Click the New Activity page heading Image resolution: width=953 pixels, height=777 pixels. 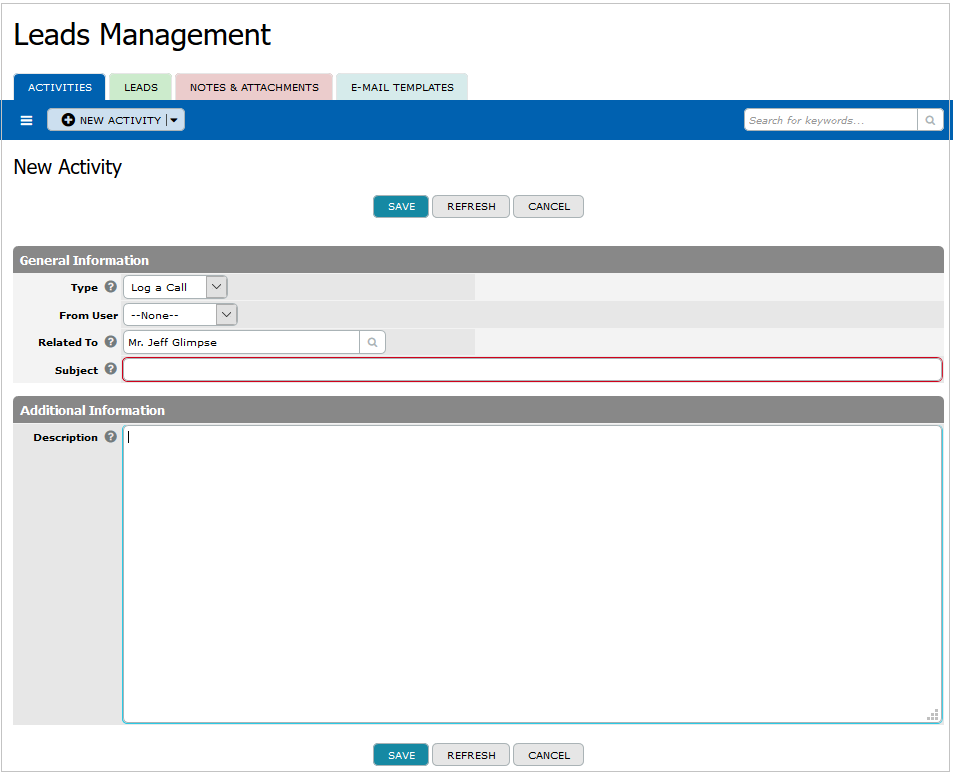(x=67, y=167)
